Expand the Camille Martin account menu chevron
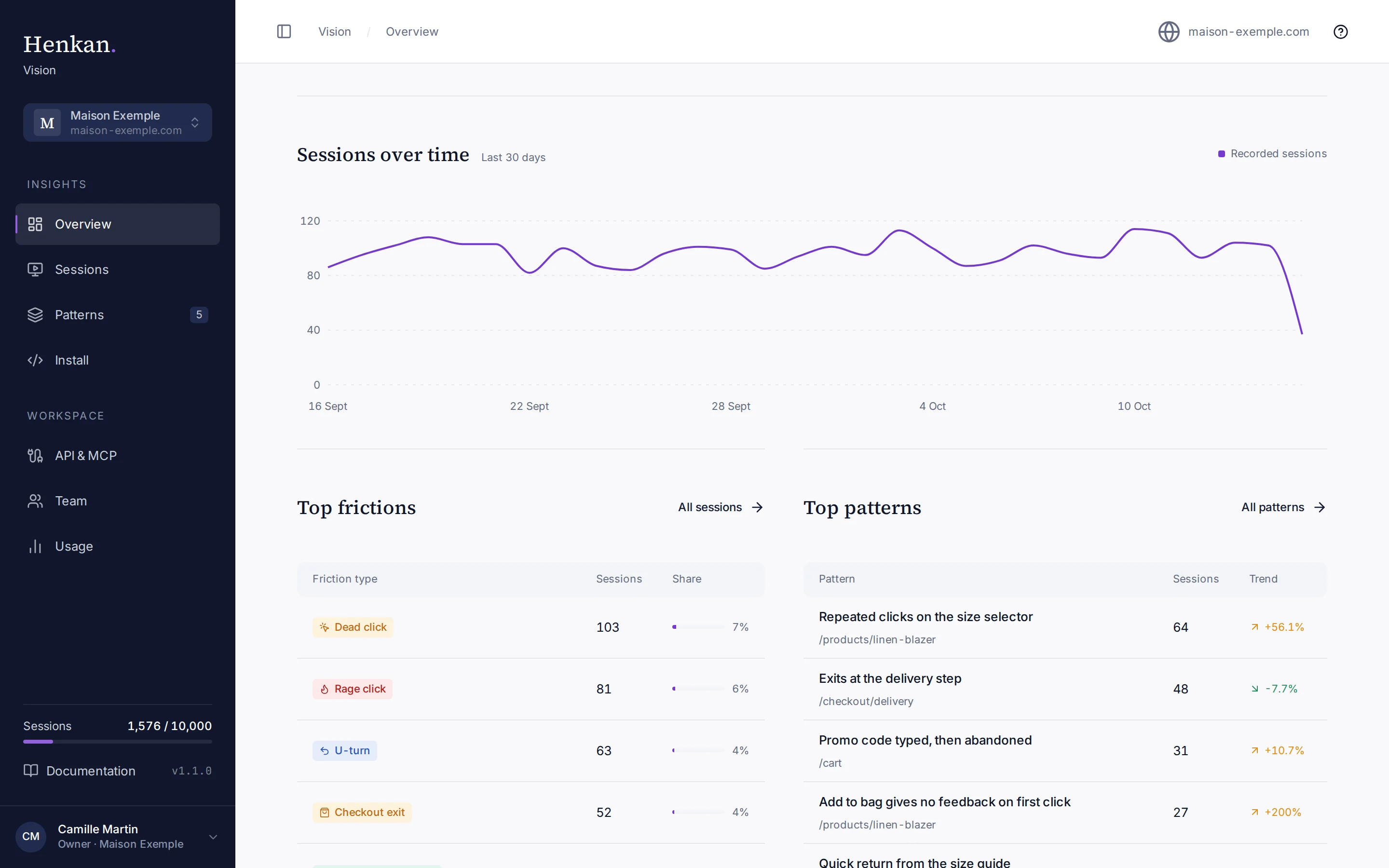The image size is (1389, 868). pyautogui.click(x=213, y=837)
